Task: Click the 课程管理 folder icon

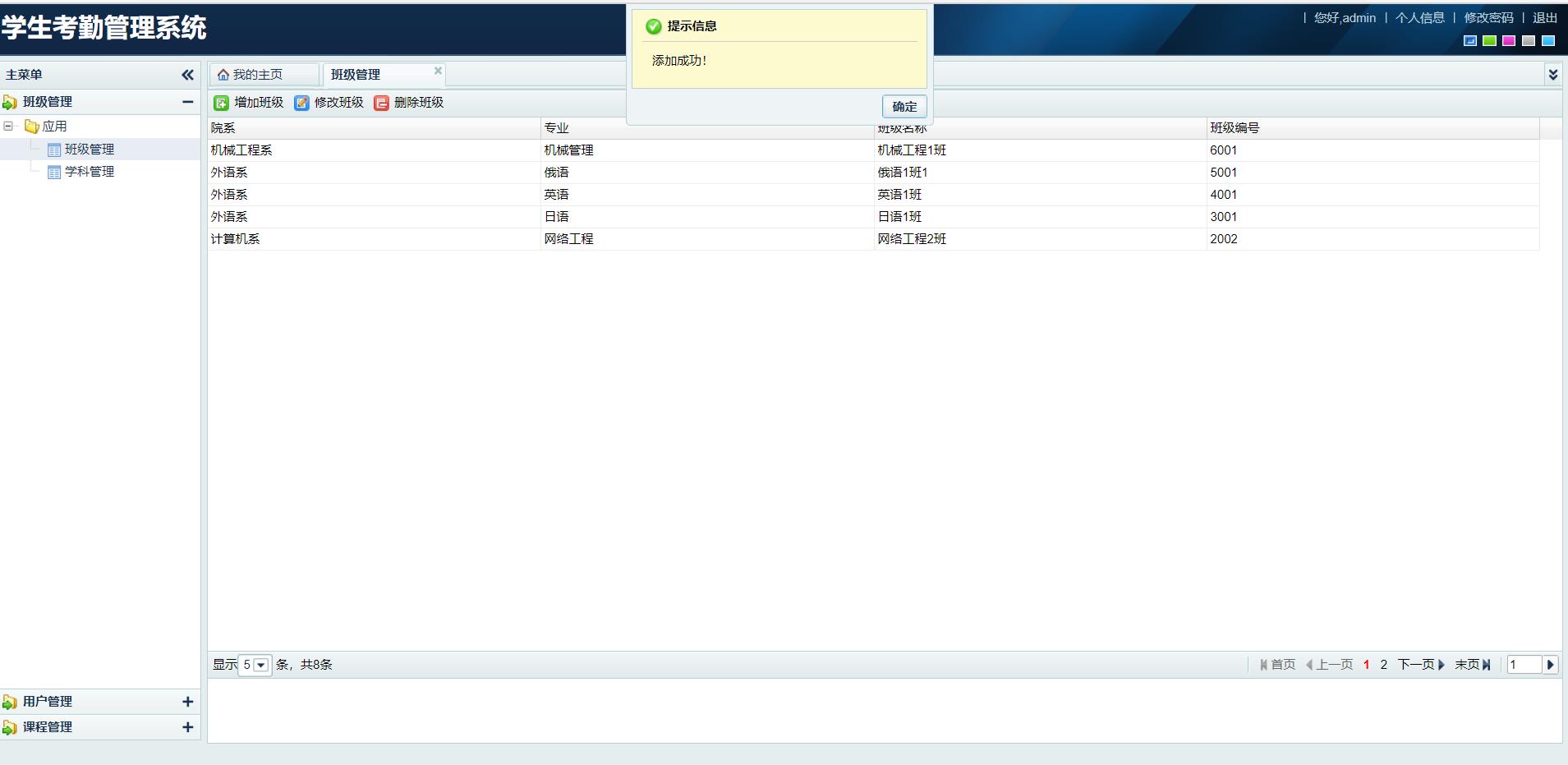Action: (10, 727)
